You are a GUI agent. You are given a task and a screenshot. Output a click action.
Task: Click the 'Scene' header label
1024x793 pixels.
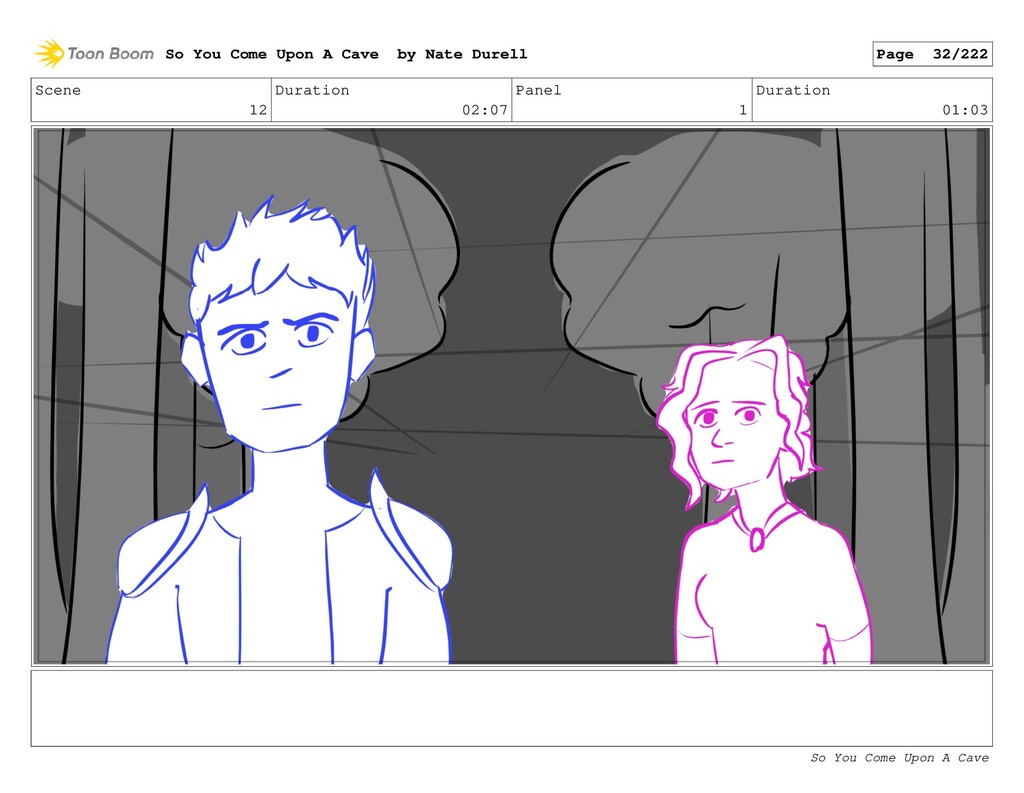[58, 90]
